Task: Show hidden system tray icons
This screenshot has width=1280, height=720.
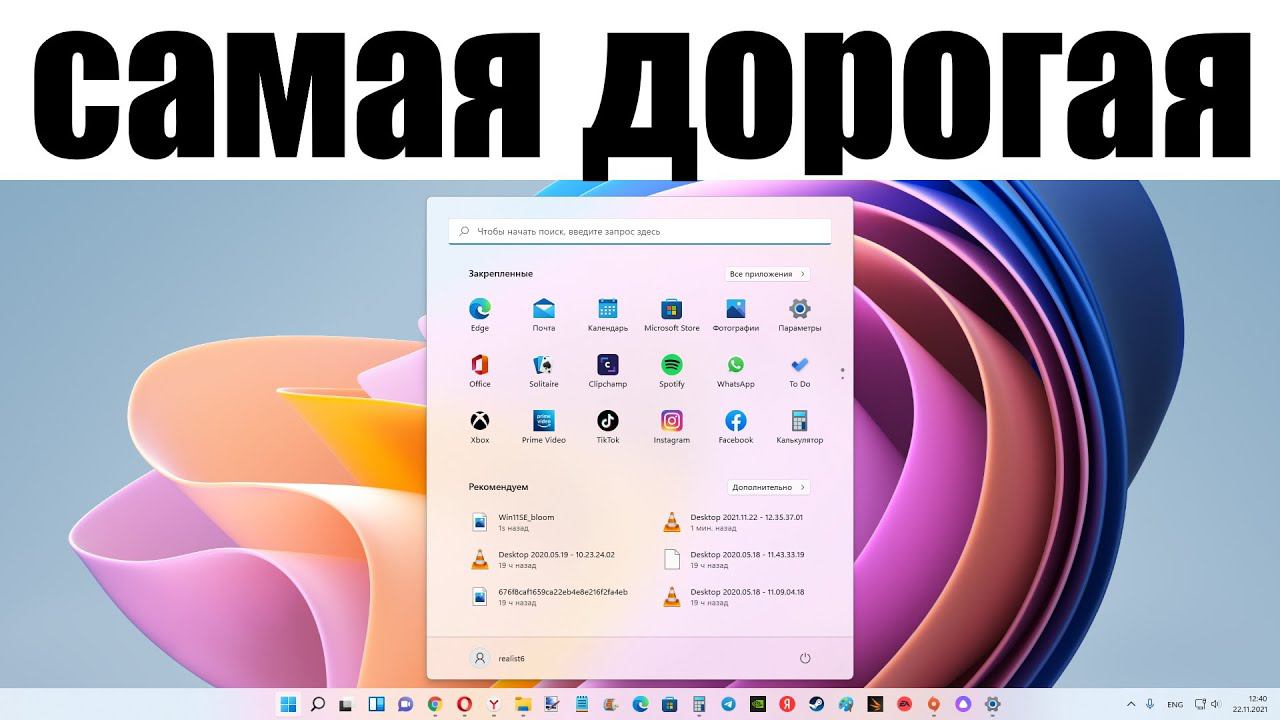Action: (x=1131, y=704)
